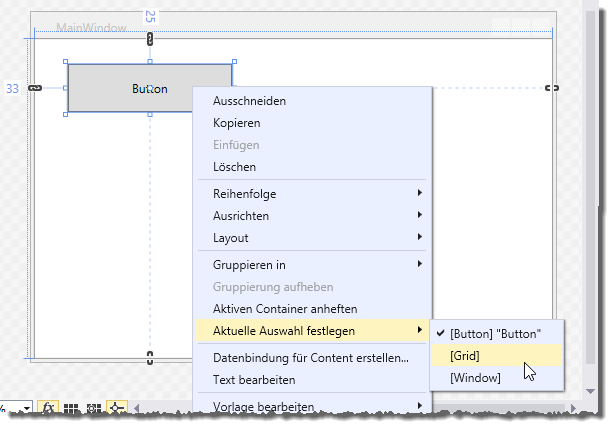Click the vertical scrollbar thumb
The image size is (614, 432).
pyautogui.click(x=591, y=187)
